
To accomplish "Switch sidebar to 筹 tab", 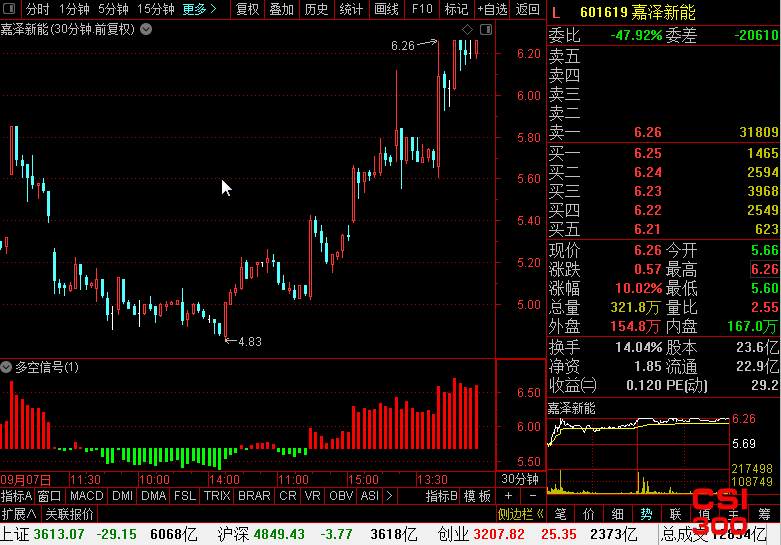I will (x=765, y=514).
